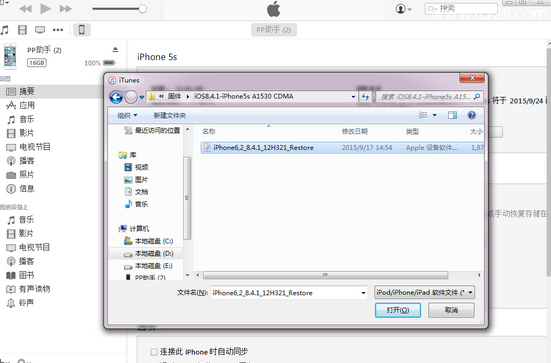Viewport: 551px width, 363px height.
Task: Click the 打开(O) button
Action: click(398, 310)
